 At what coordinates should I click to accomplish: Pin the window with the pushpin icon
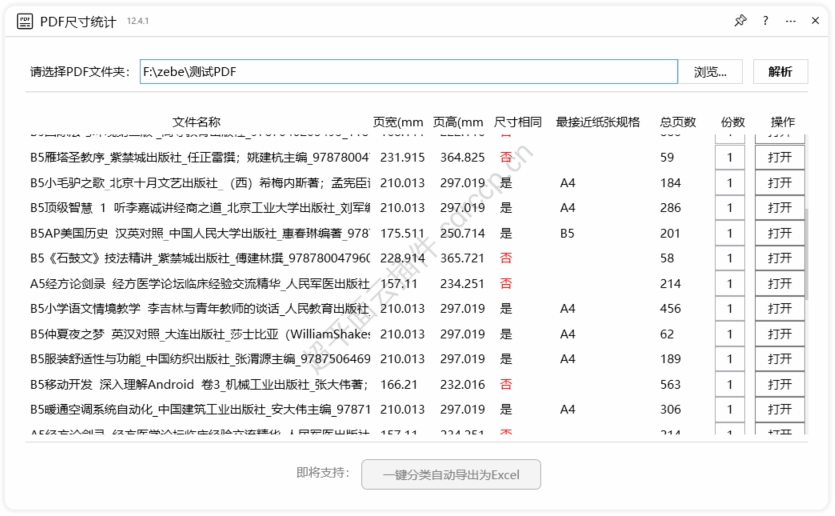740,21
